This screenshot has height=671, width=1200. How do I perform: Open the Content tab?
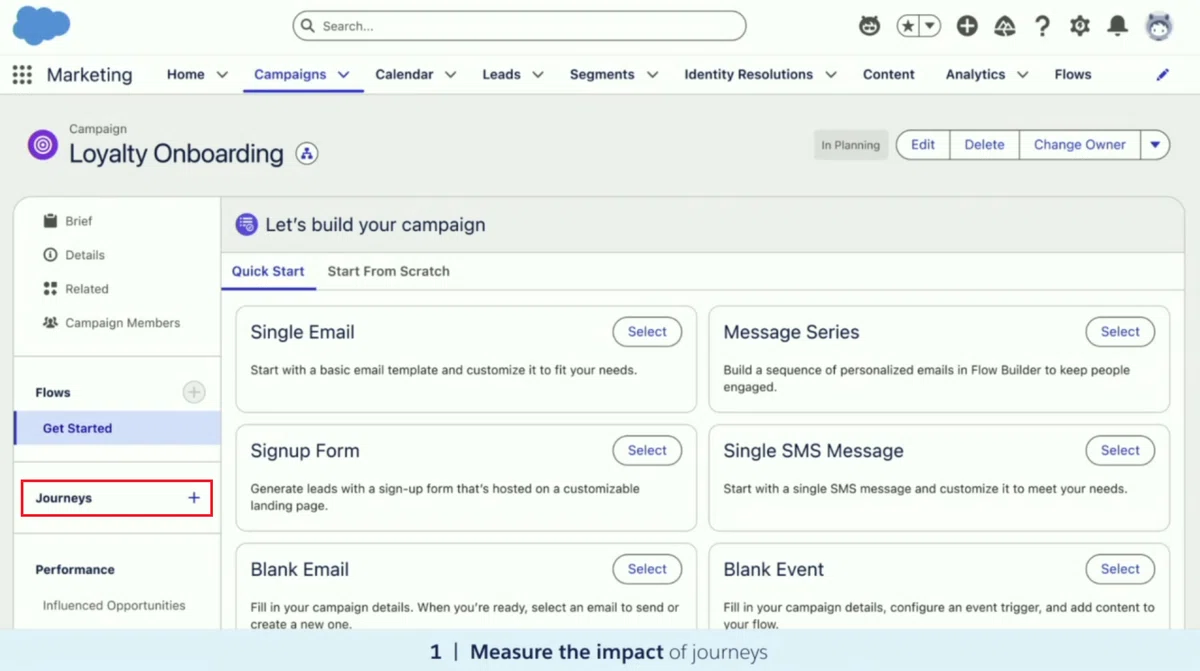coord(889,74)
